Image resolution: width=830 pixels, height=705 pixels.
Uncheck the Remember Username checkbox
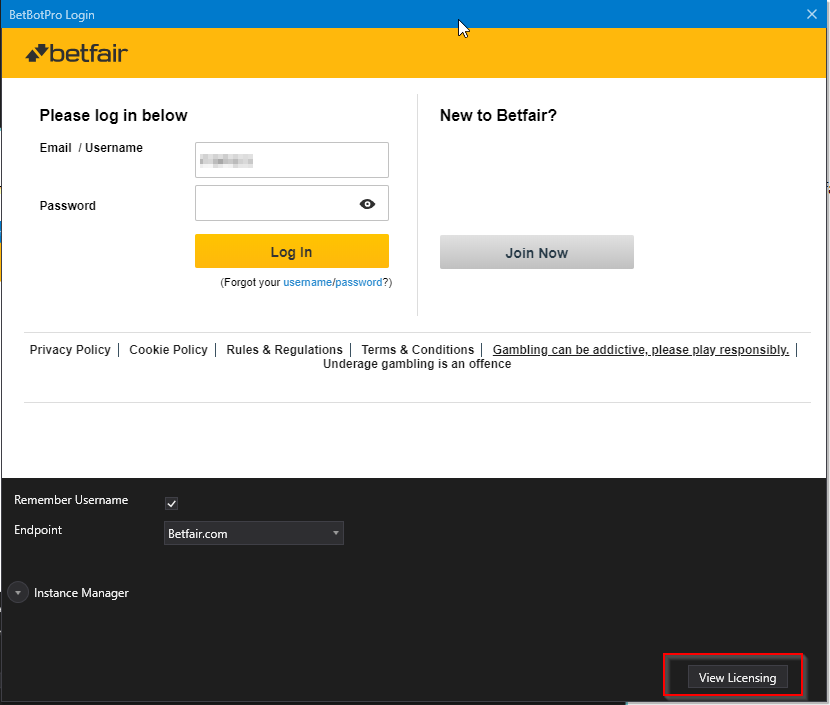pos(172,503)
